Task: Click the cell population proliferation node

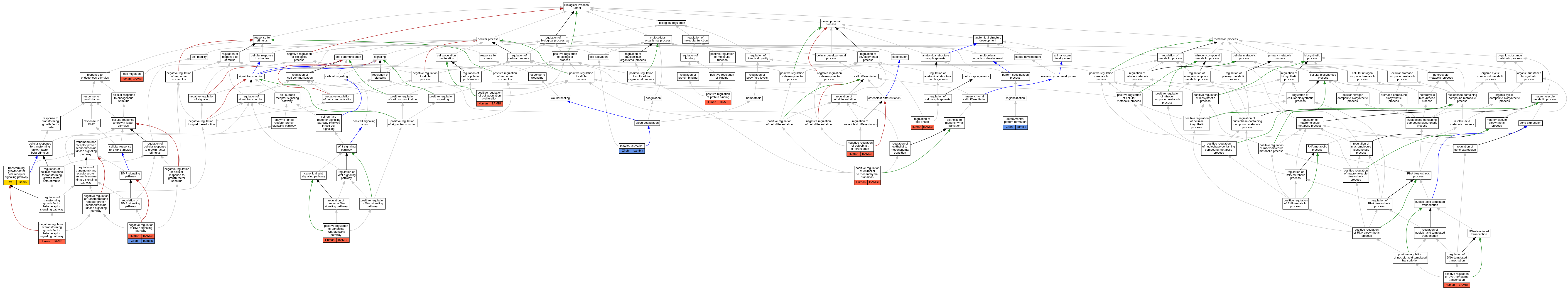Action: (x=446, y=57)
